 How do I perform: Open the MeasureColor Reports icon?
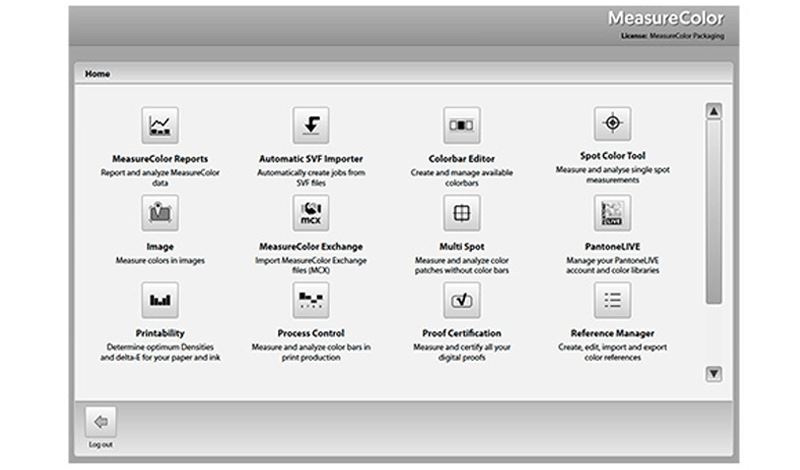(x=160, y=125)
